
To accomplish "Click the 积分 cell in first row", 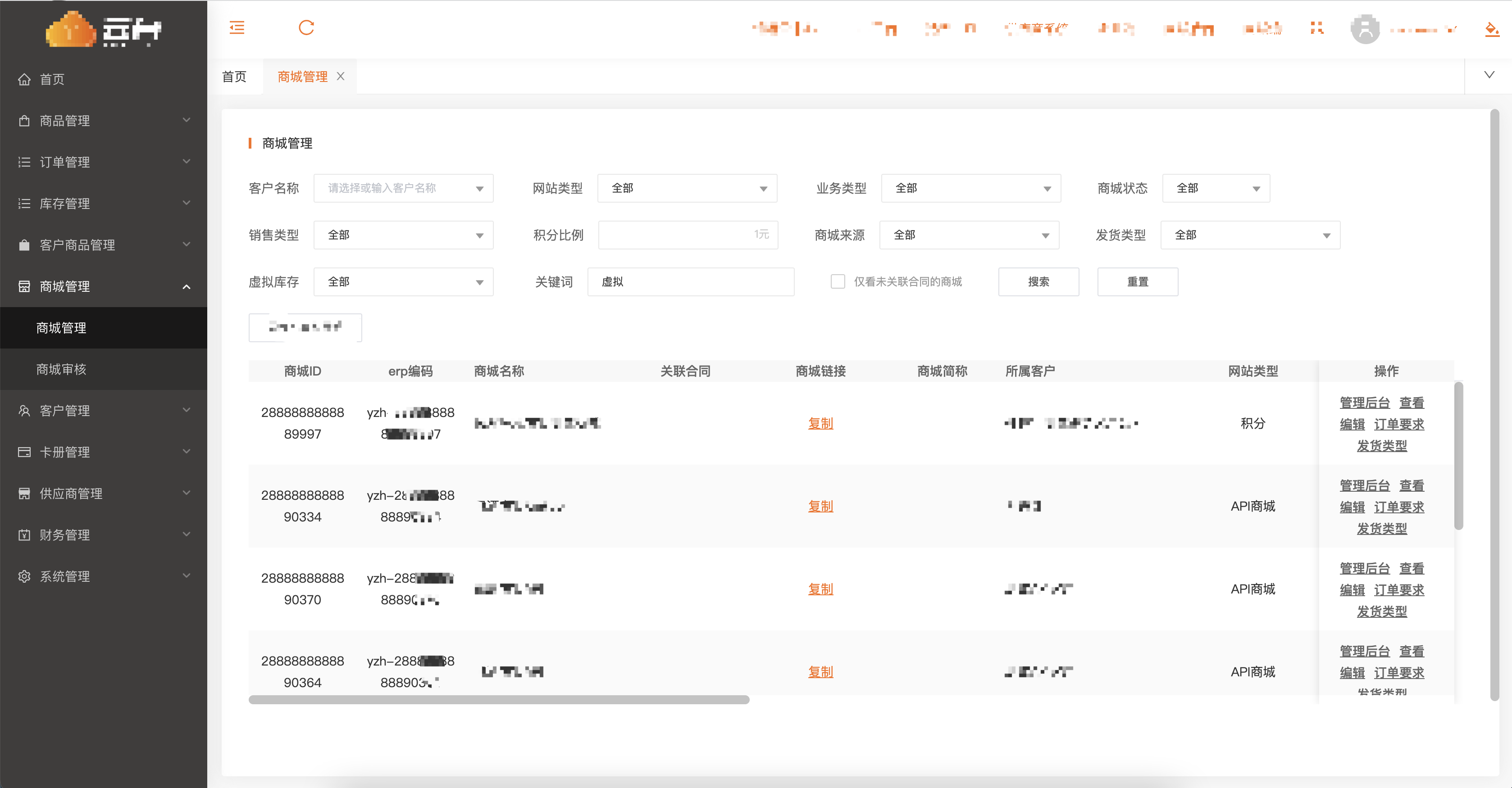I will 1252,423.
